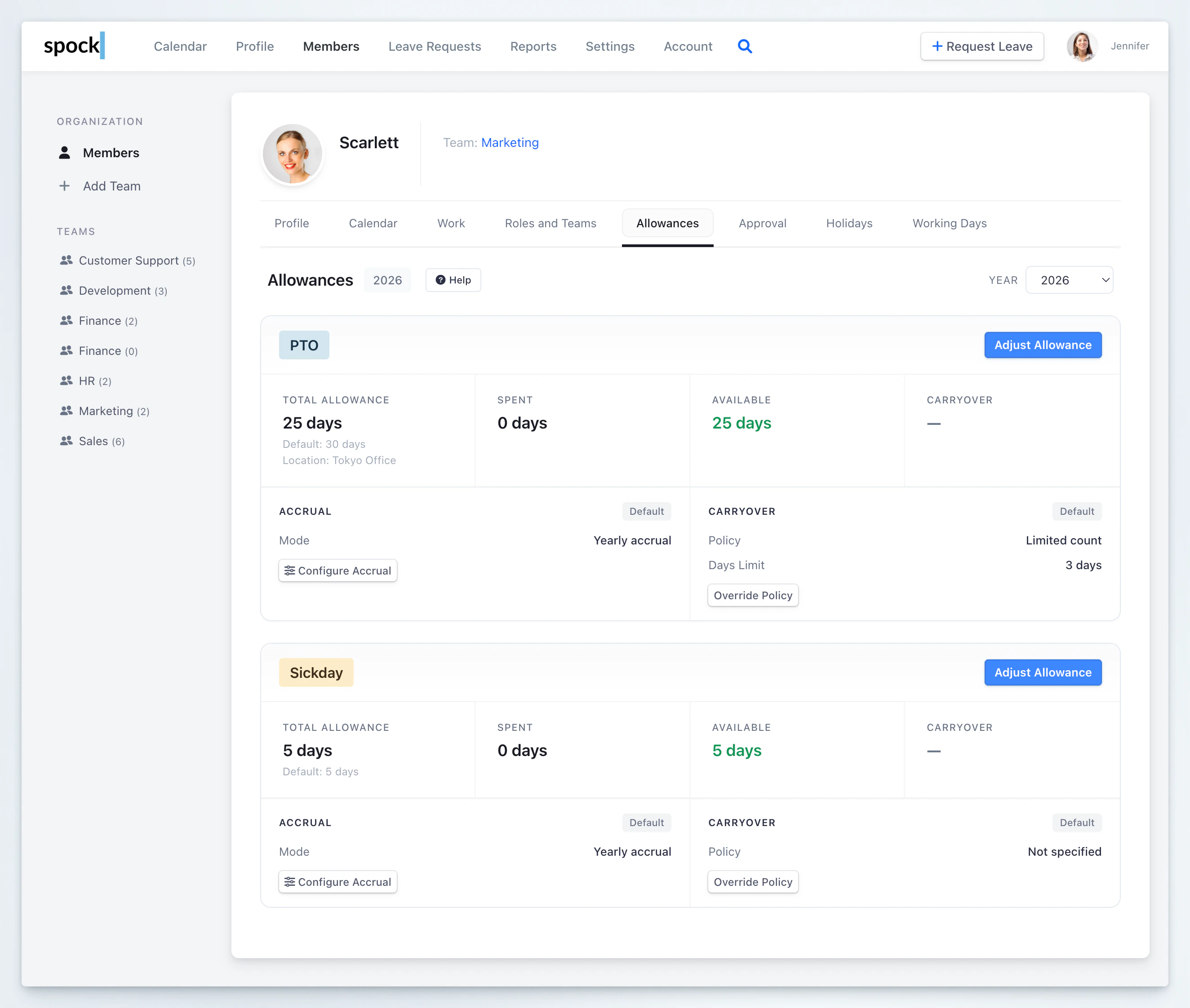1190x1008 pixels.
Task: Click Override Policy under Sickday carryover
Action: [752, 882]
